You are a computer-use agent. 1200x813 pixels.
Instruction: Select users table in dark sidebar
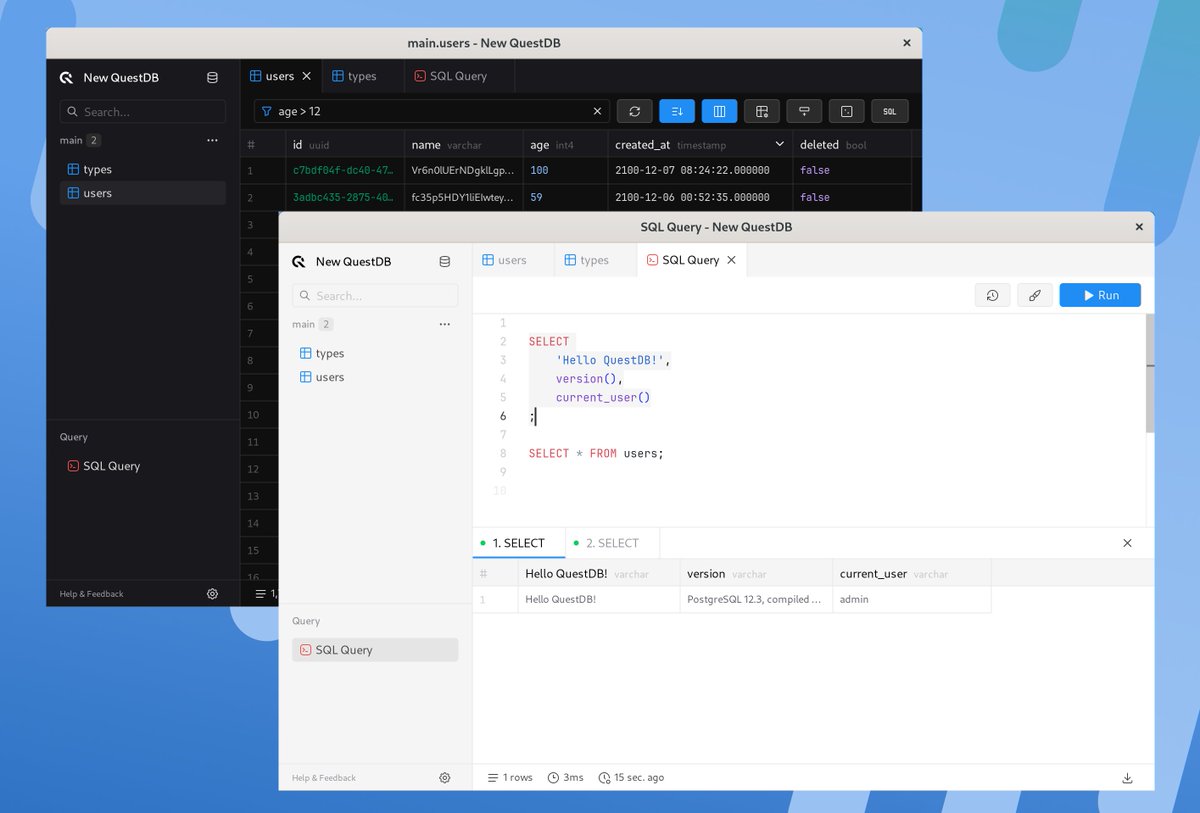[x=143, y=193]
